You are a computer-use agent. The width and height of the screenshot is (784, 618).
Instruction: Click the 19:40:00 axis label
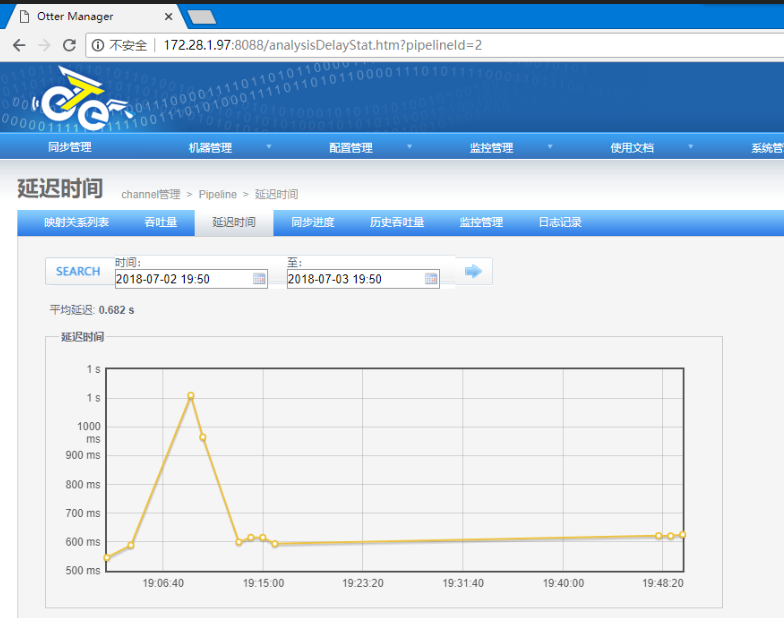(x=564, y=583)
